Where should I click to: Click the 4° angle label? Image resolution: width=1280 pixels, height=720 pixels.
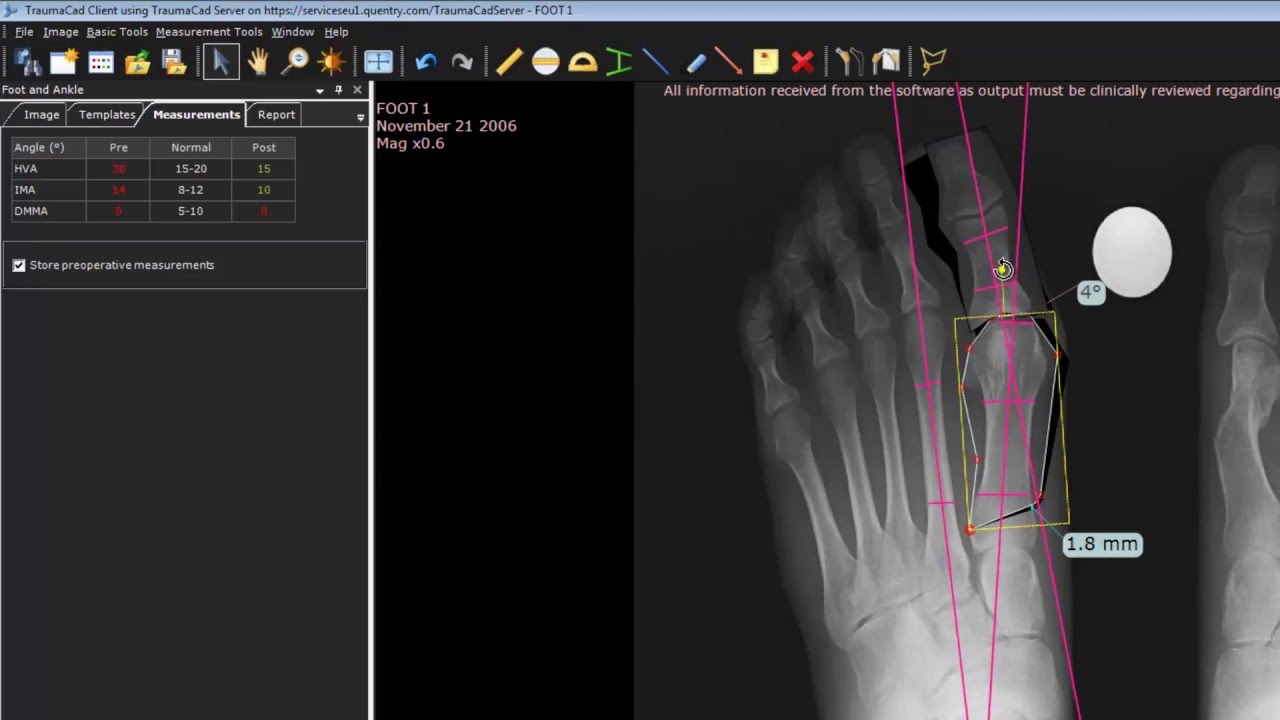(1090, 292)
